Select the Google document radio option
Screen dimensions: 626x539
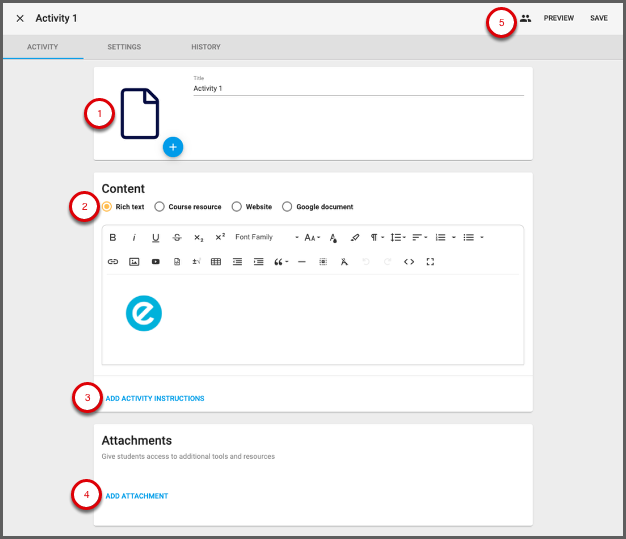[287, 207]
